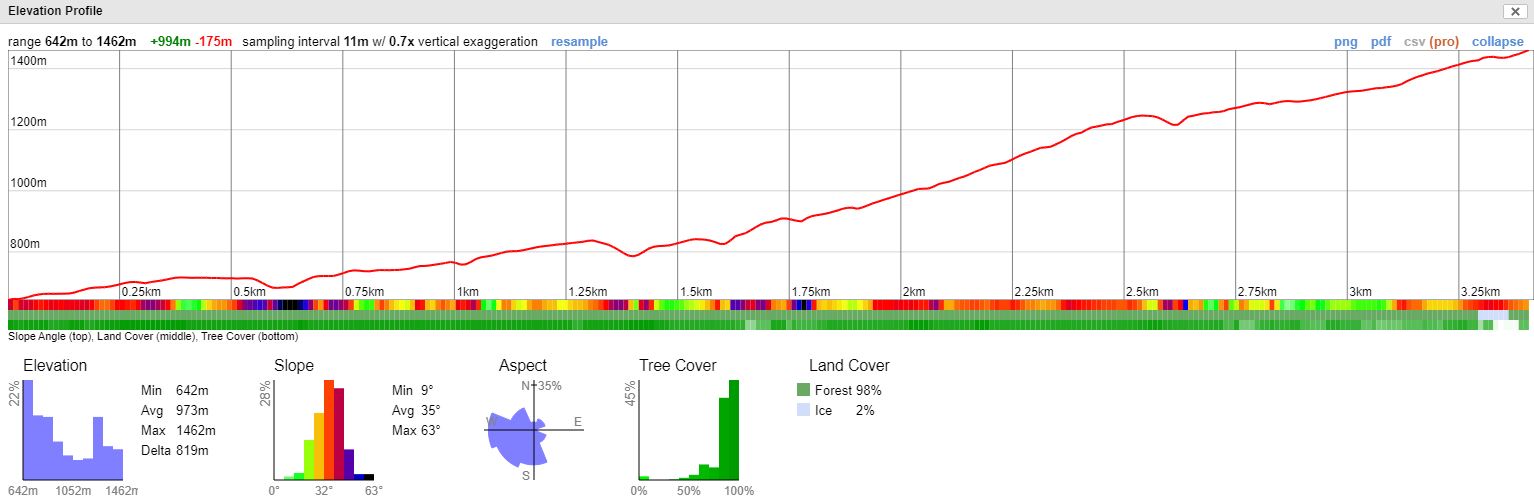The width and height of the screenshot is (1534, 501).
Task: Export profile as pdf
Action: (x=1381, y=42)
